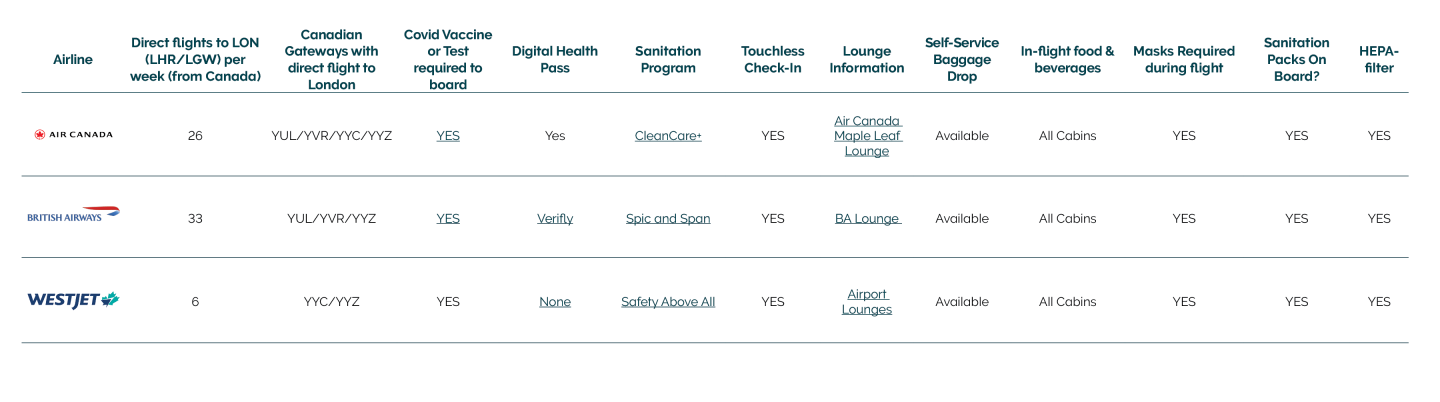Open the BA Lounge link

coord(867,218)
